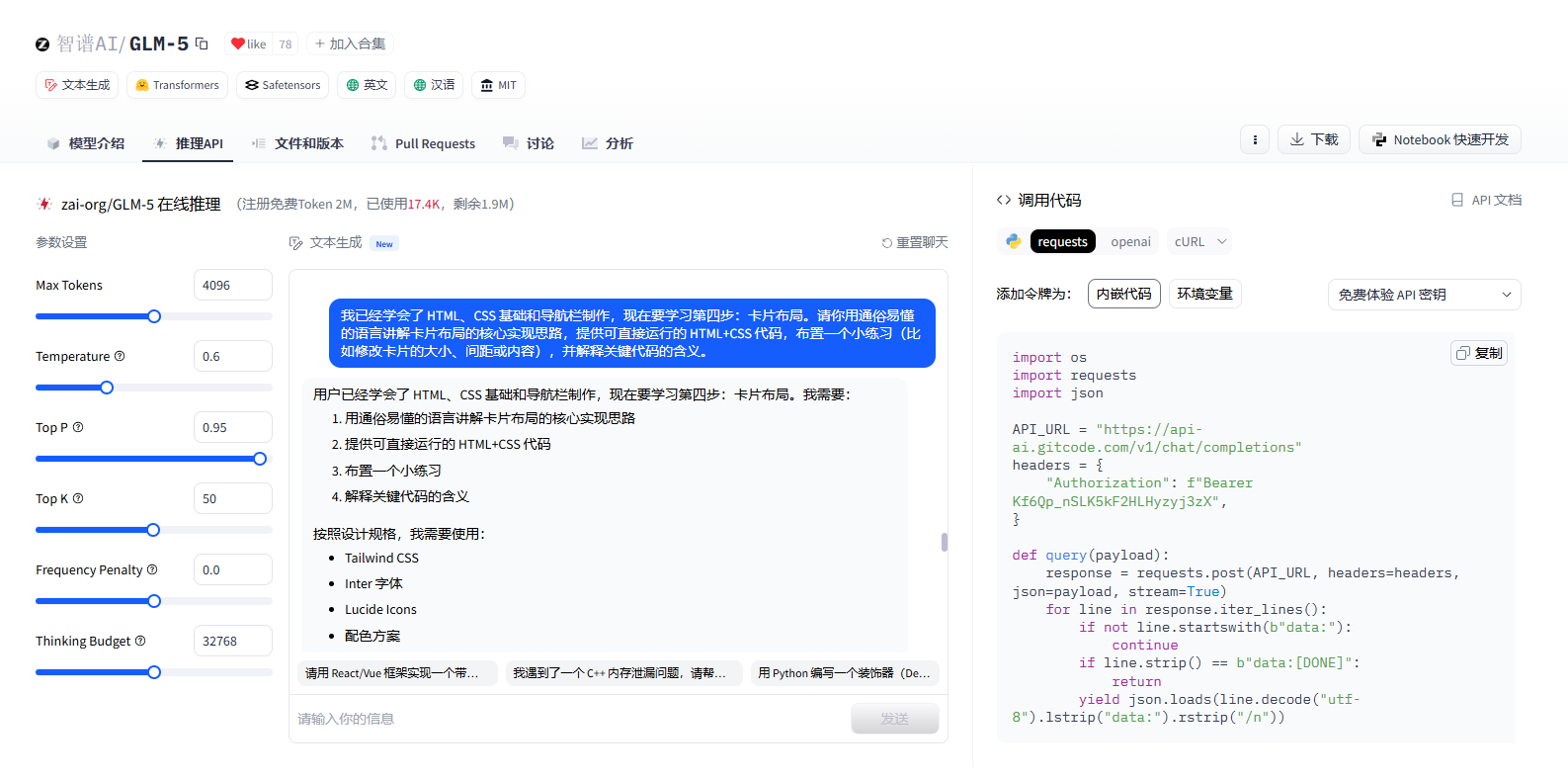Screen dimensions: 1568x781
Task: Focus the 请输入你的信息 message input
Action: pos(568,719)
